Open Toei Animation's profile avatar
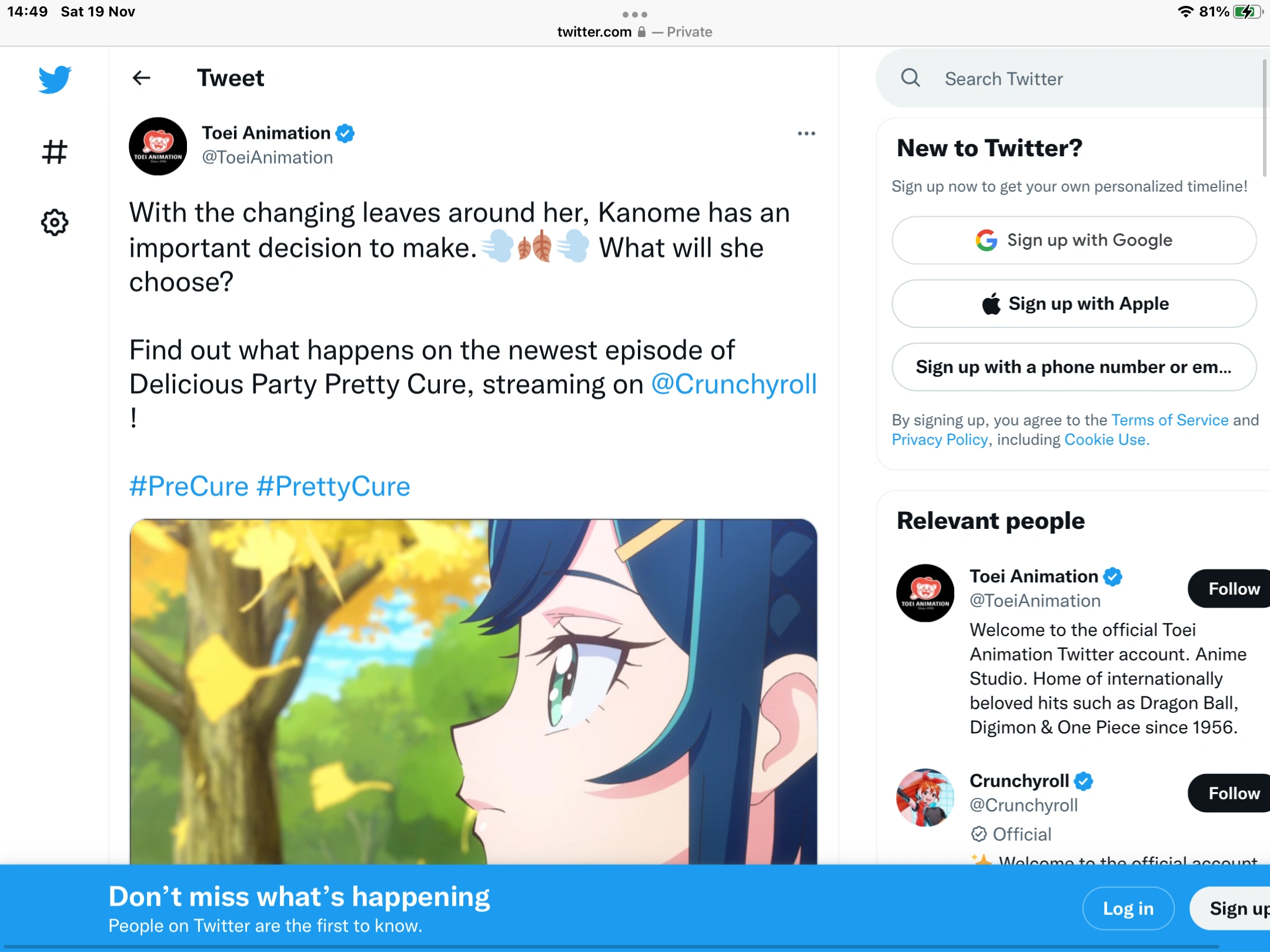Viewport: 1270px width, 952px height. click(158, 146)
